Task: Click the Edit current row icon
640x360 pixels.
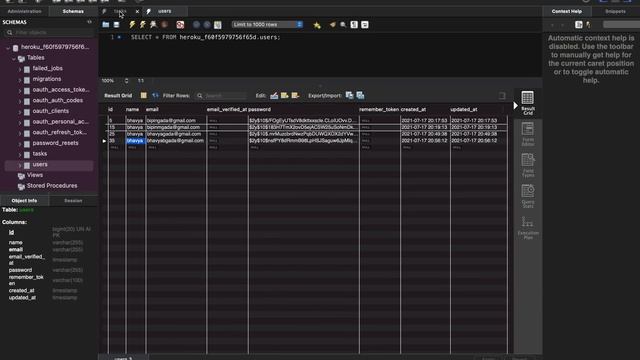Action: (x=274, y=96)
